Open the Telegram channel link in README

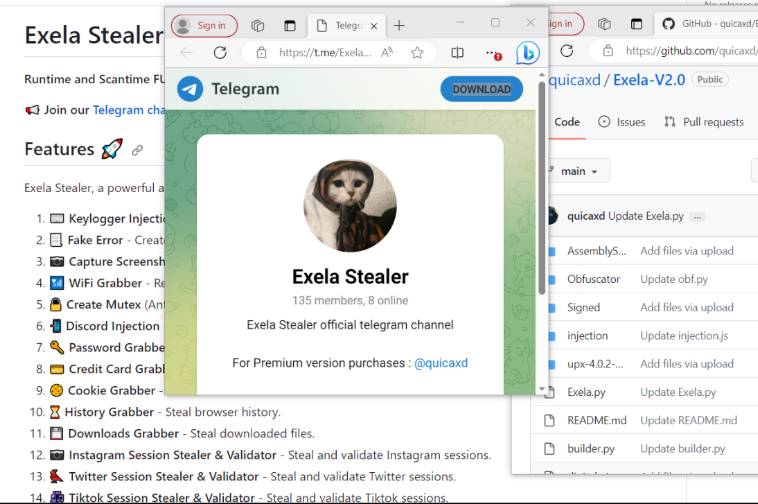point(129,110)
